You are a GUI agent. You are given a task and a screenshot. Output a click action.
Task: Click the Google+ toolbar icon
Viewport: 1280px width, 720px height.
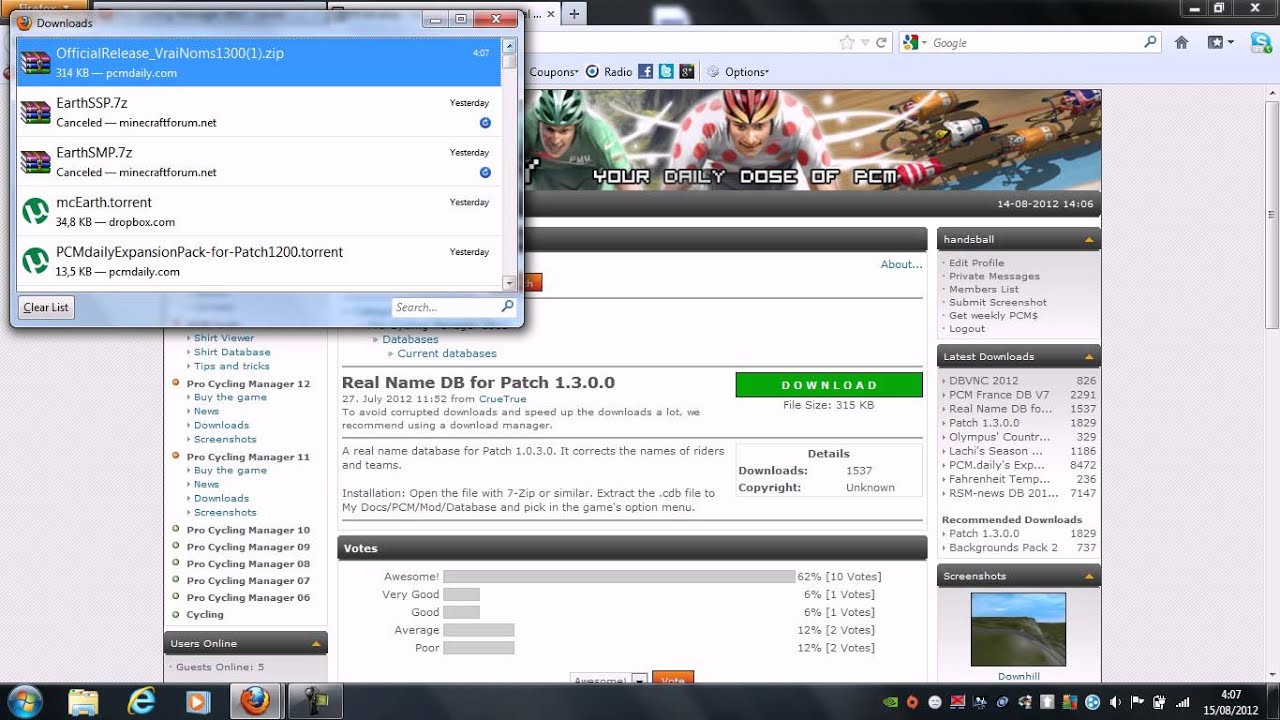[x=686, y=72]
